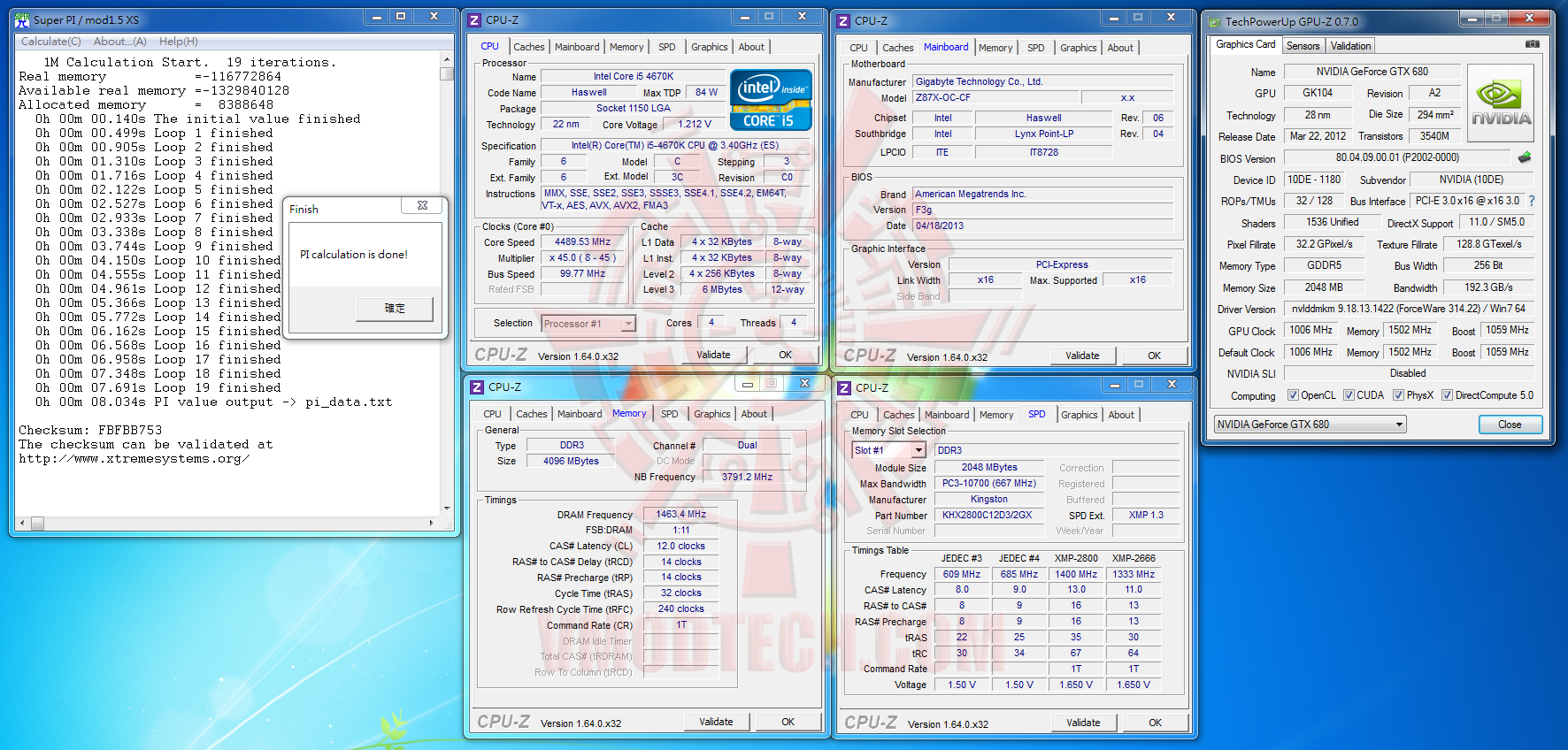This screenshot has width=1568, height=750.
Task: Click the GPU-Z screenshot camera icon
Action: click(x=1532, y=44)
